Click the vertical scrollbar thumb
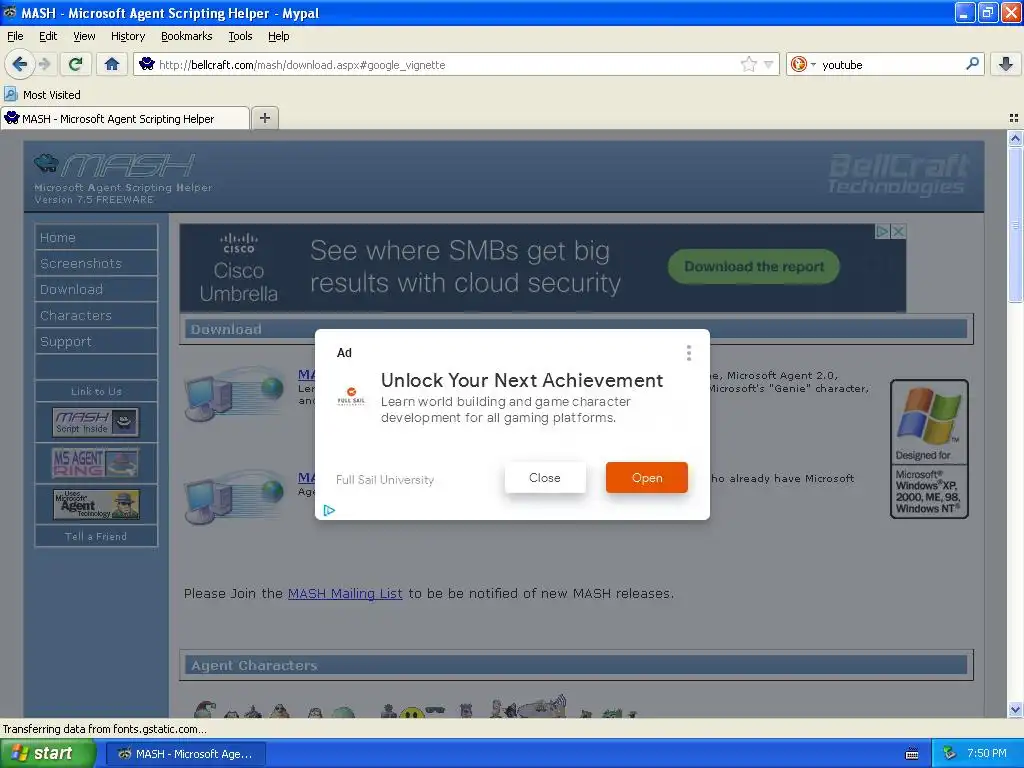The image size is (1024, 768). (x=1015, y=224)
